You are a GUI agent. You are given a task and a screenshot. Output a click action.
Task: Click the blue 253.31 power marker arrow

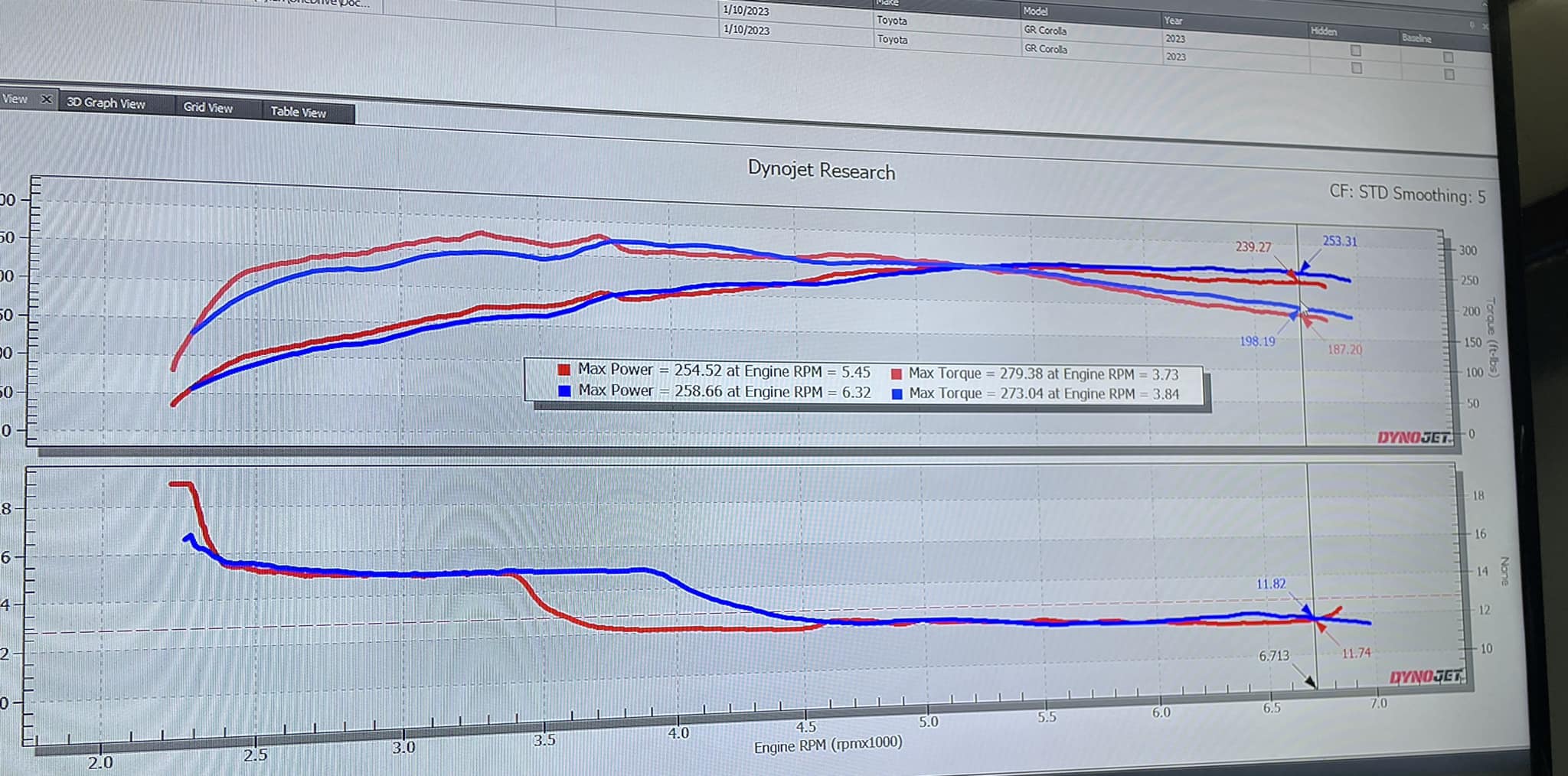tap(1305, 266)
